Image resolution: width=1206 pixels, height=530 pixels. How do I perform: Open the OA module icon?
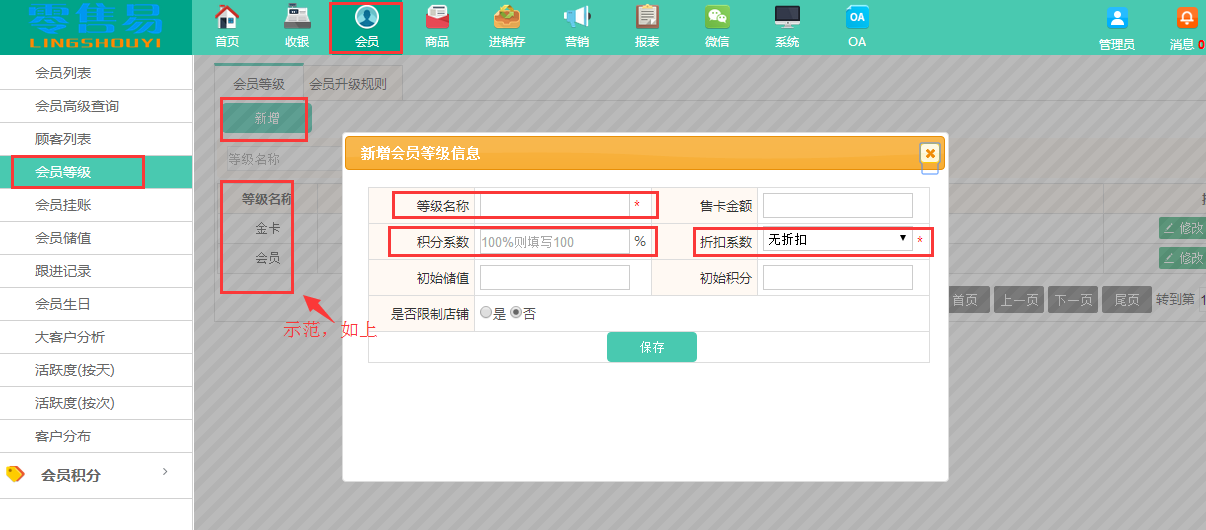coord(857,19)
